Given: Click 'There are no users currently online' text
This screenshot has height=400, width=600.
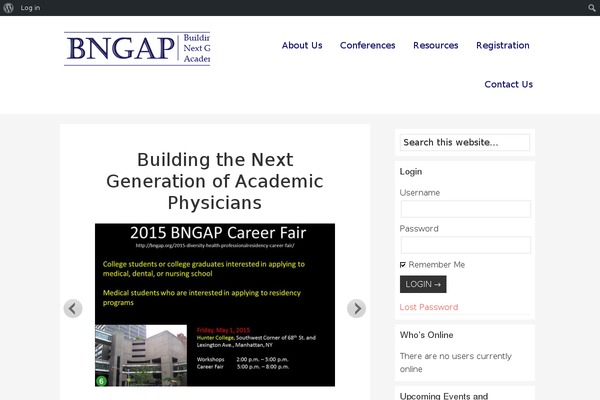Looking at the screenshot, I should point(455,362).
